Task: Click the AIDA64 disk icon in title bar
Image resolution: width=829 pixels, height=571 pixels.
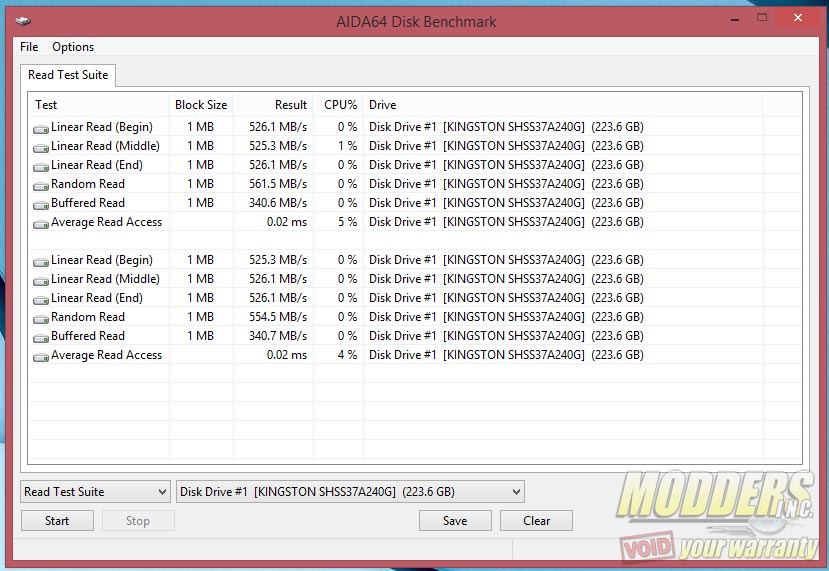Action: coord(23,21)
